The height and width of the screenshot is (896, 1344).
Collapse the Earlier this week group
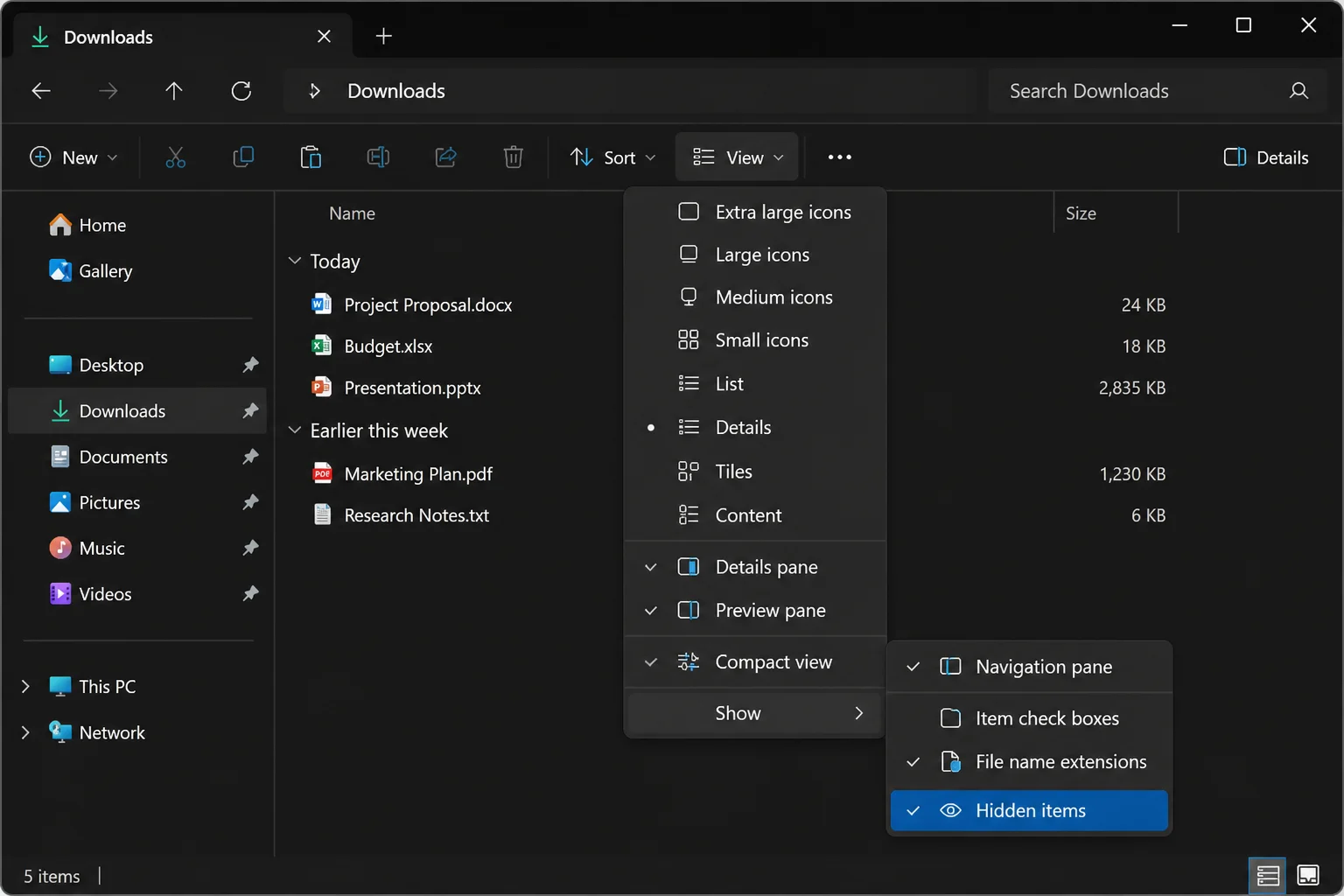[295, 430]
